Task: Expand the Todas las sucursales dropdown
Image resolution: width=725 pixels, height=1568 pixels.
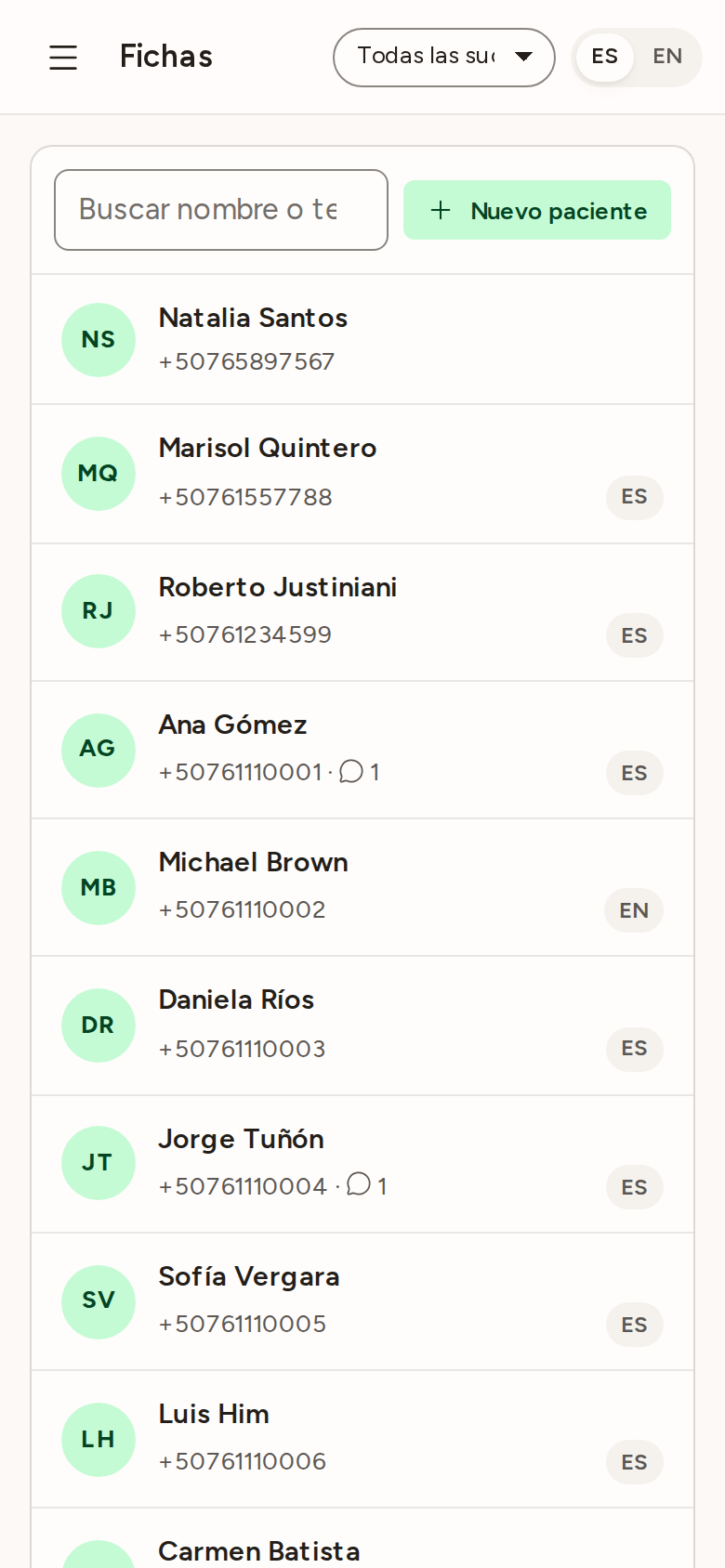Action: pyautogui.click(x=444, y=58)
